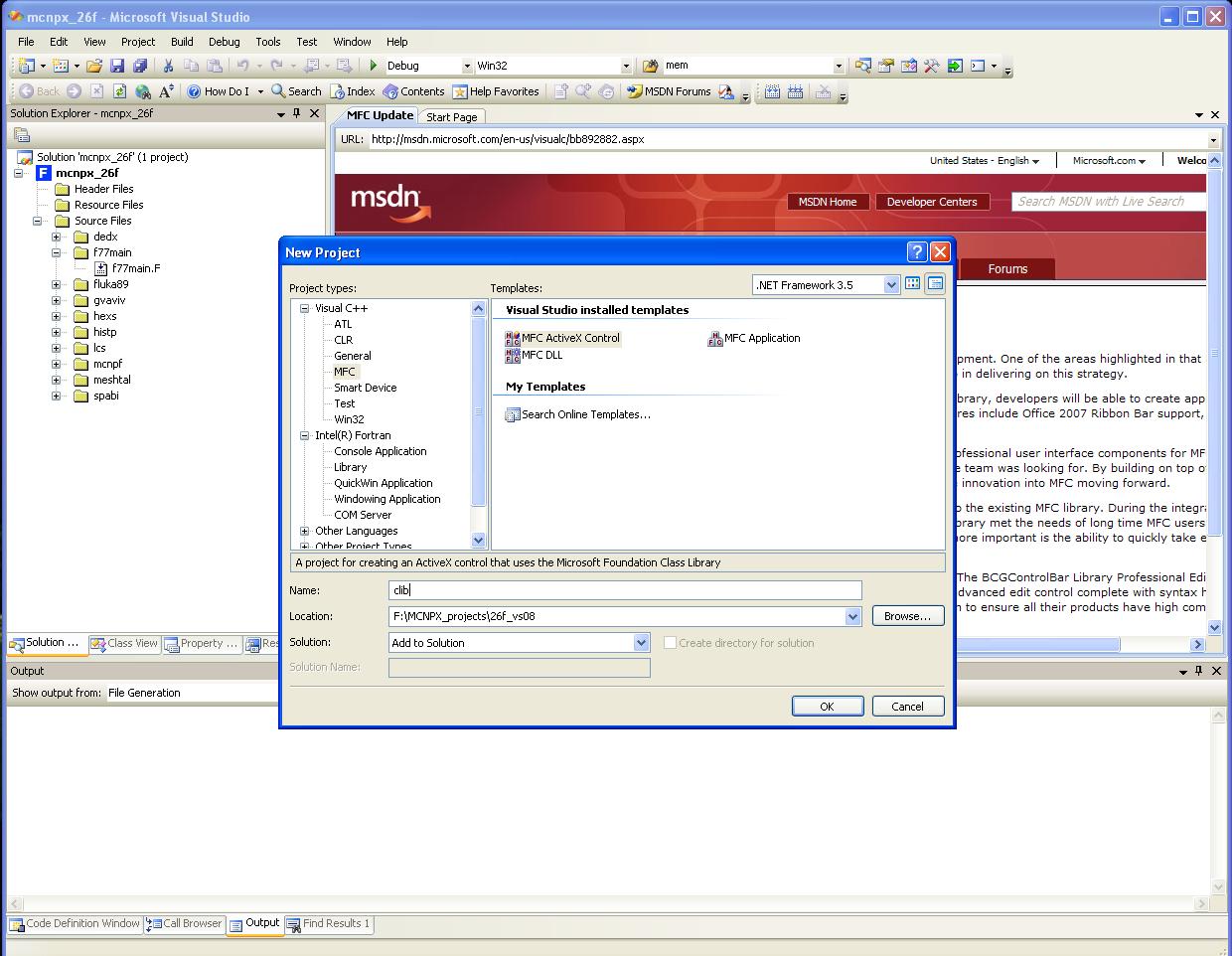Click the MSDN Home button on web page
Screen dimensions: 1232x956
point(828,202)
